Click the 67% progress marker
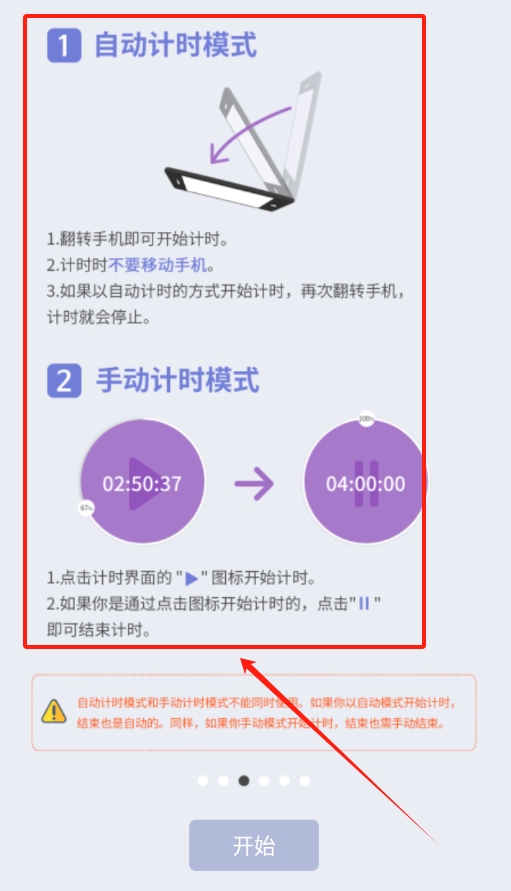The image size is (511, 891). [86, 508]
